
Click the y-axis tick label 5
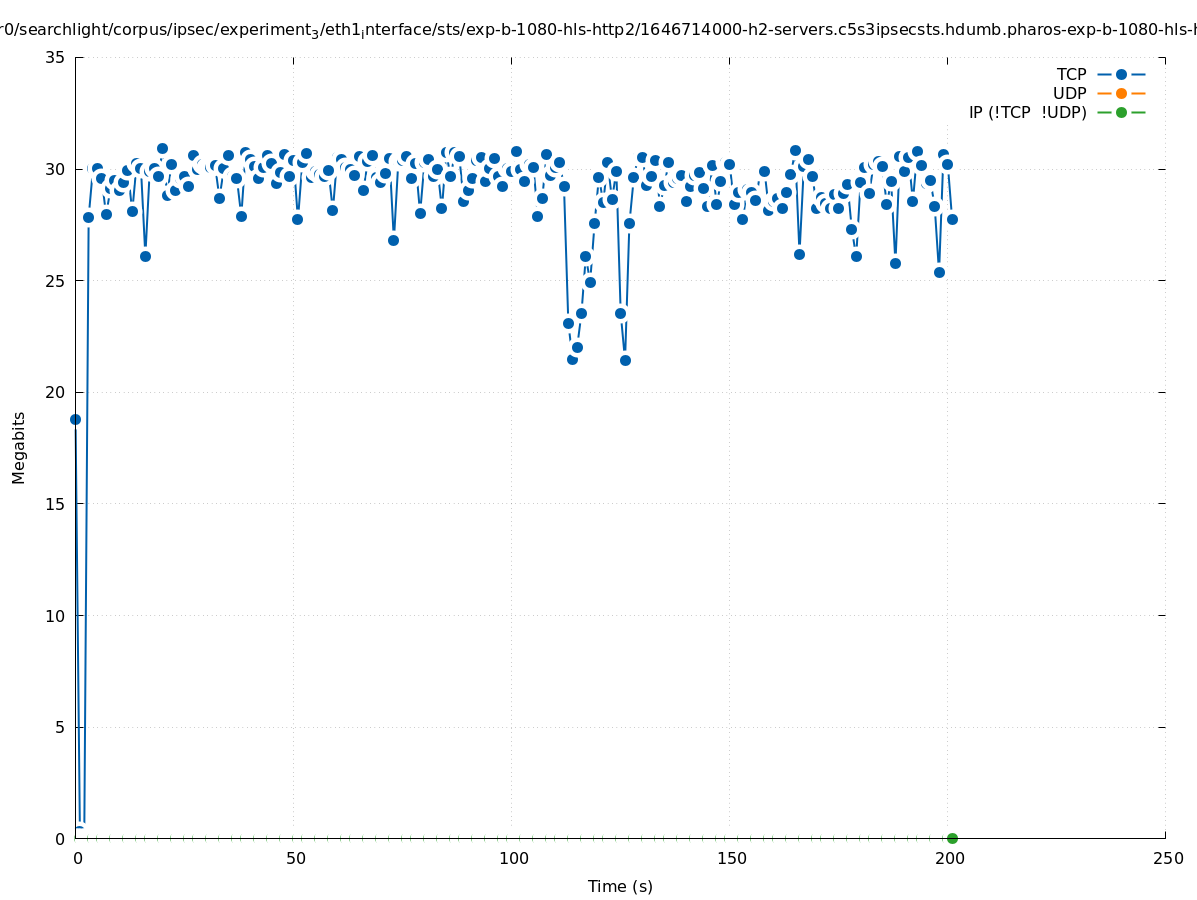tap(60, 727)
